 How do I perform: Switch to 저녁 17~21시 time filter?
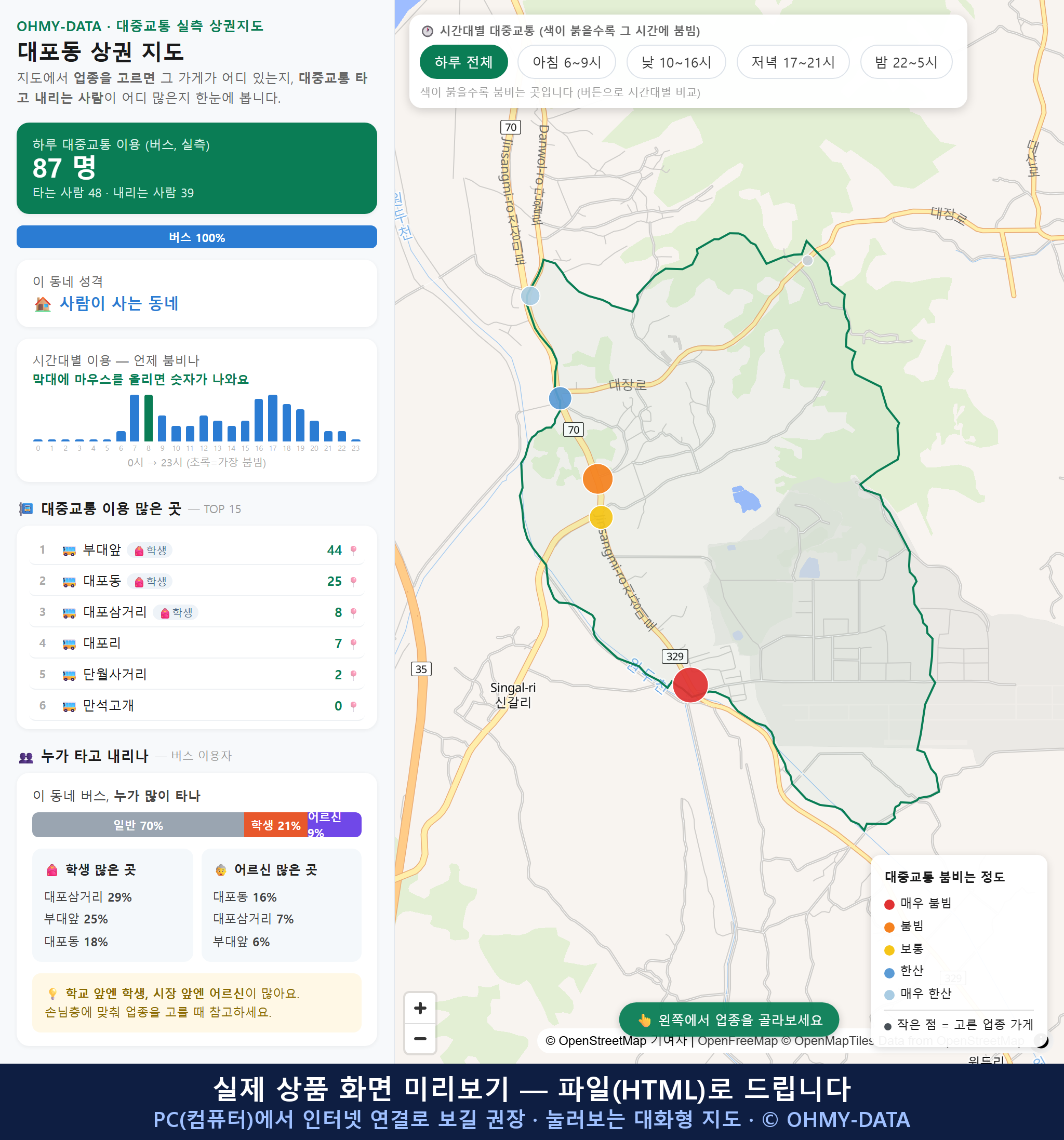click(792, 62)
